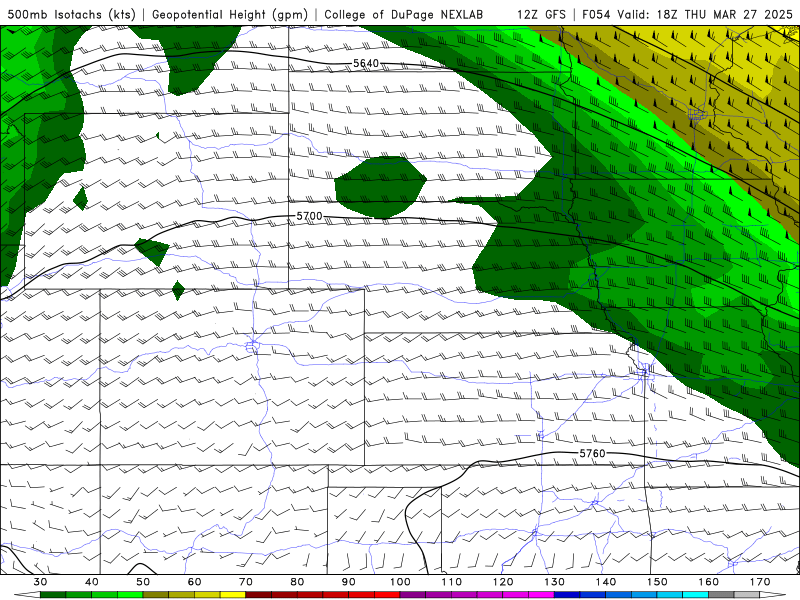The height and width of the screenshot is (600, 800).
Task: Click the 5640 height contour label
Action: [x=366, y=63]
